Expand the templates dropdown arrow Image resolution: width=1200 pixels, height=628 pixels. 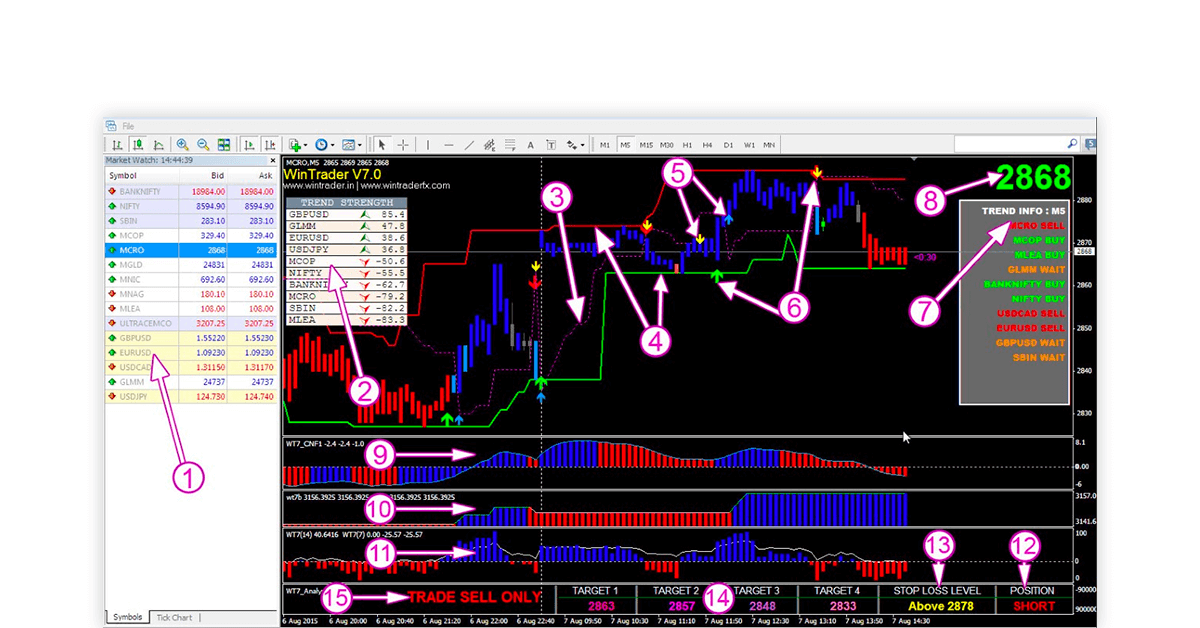[361, 145]
